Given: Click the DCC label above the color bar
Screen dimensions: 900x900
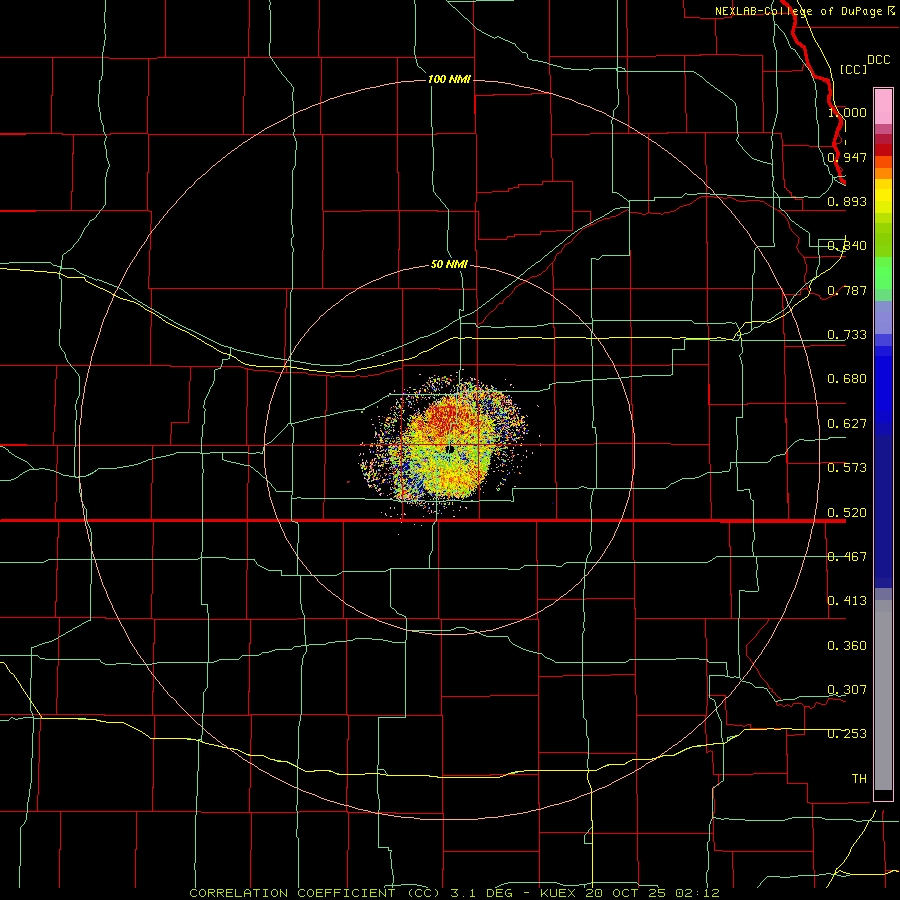Looking at the screenshot, I should point(878,60).
